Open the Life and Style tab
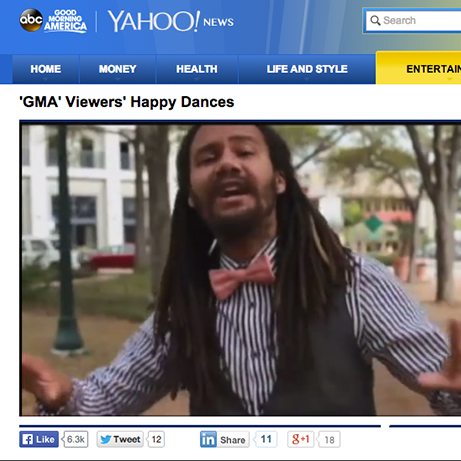This screenshot has width=461, height=461. tap(307, 69)
